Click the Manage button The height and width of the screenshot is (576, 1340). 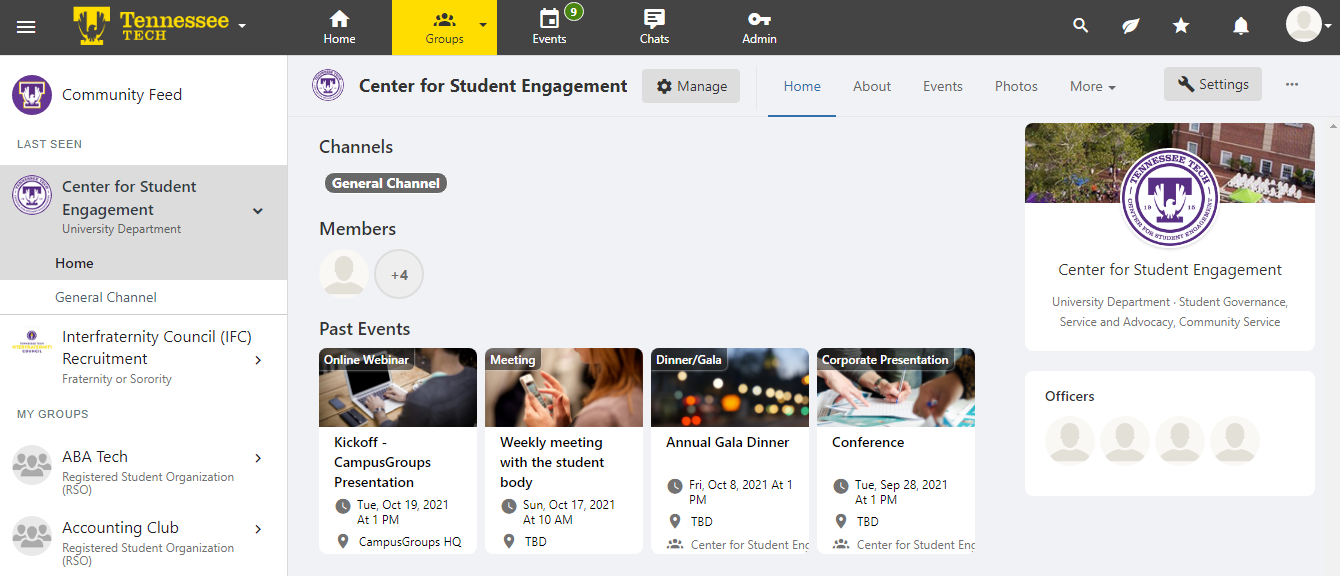pyautogui.click(x=691, y=86)
